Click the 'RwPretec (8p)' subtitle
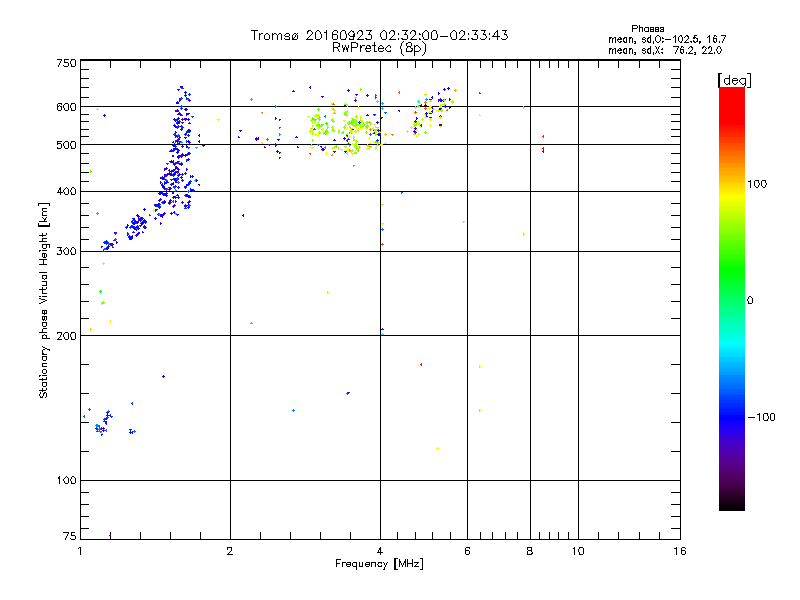 379,48
